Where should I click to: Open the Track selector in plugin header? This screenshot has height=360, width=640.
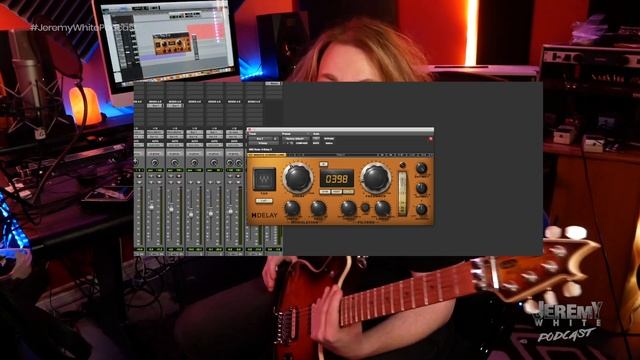point(263,139)
